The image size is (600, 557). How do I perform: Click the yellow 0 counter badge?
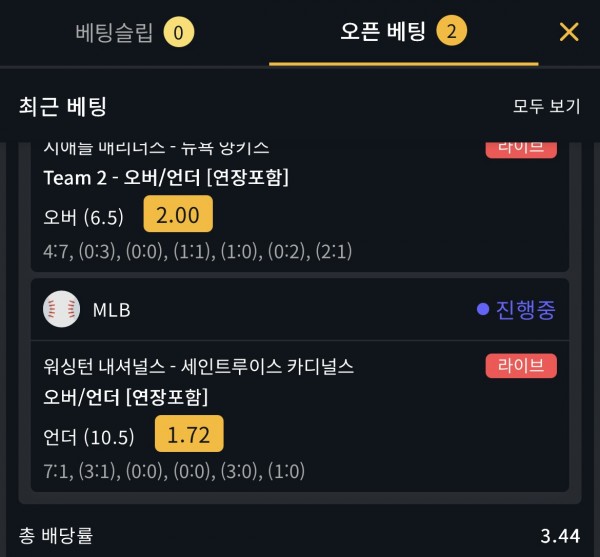pyautogui.click(x=179, y=32)
